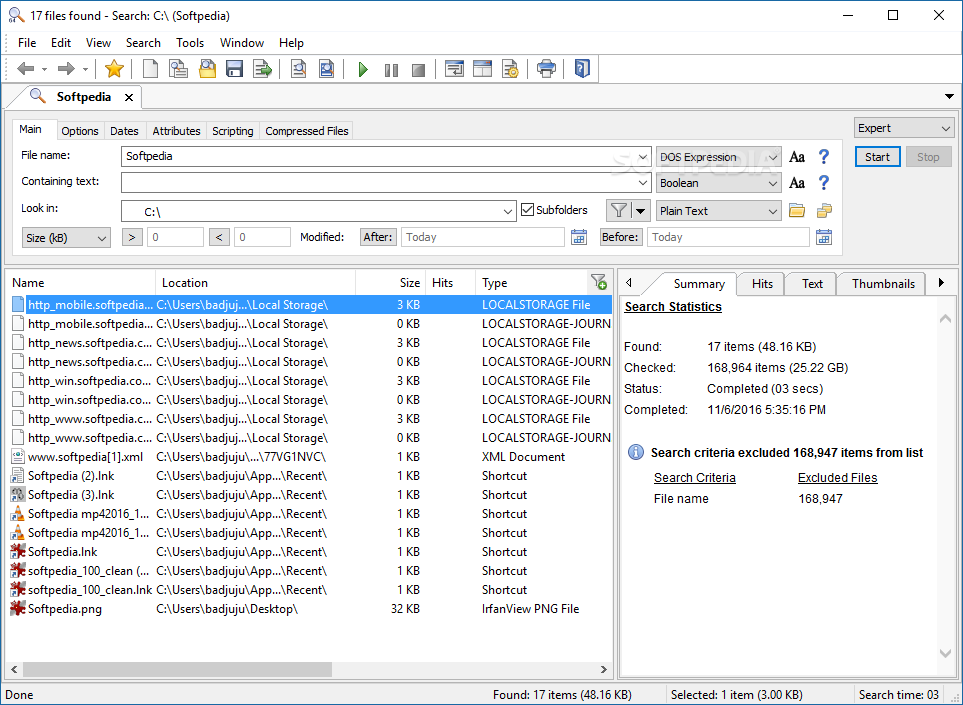
Task: Switch to the Hits tab in right panel
Action: (x=762, y=284)
